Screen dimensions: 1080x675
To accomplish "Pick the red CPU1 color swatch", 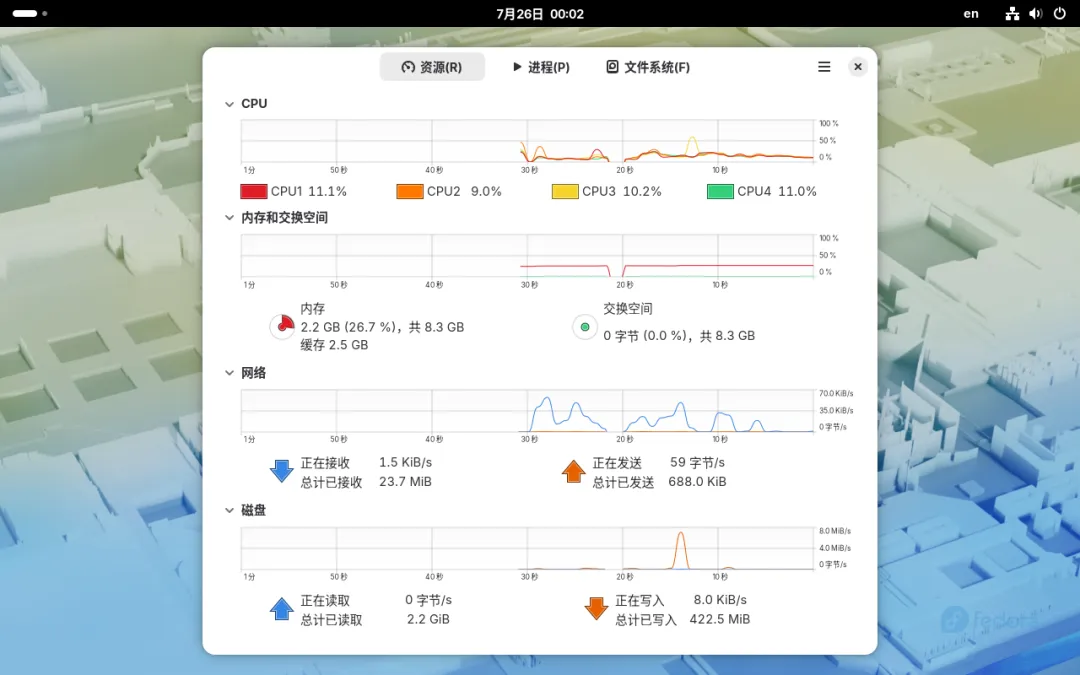I will pos(253,191).
